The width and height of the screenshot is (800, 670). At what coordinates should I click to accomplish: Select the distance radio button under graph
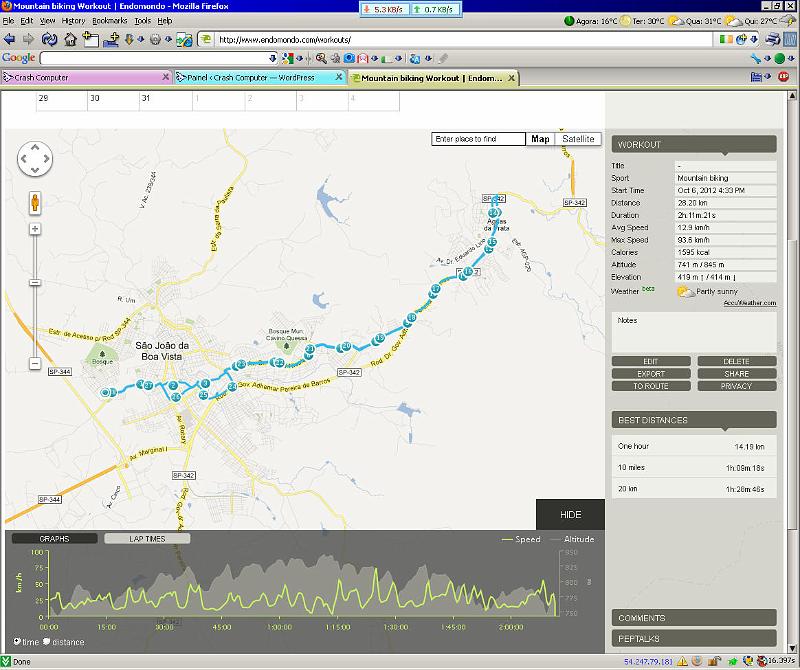pyautogui.click(x=46, y=641)
